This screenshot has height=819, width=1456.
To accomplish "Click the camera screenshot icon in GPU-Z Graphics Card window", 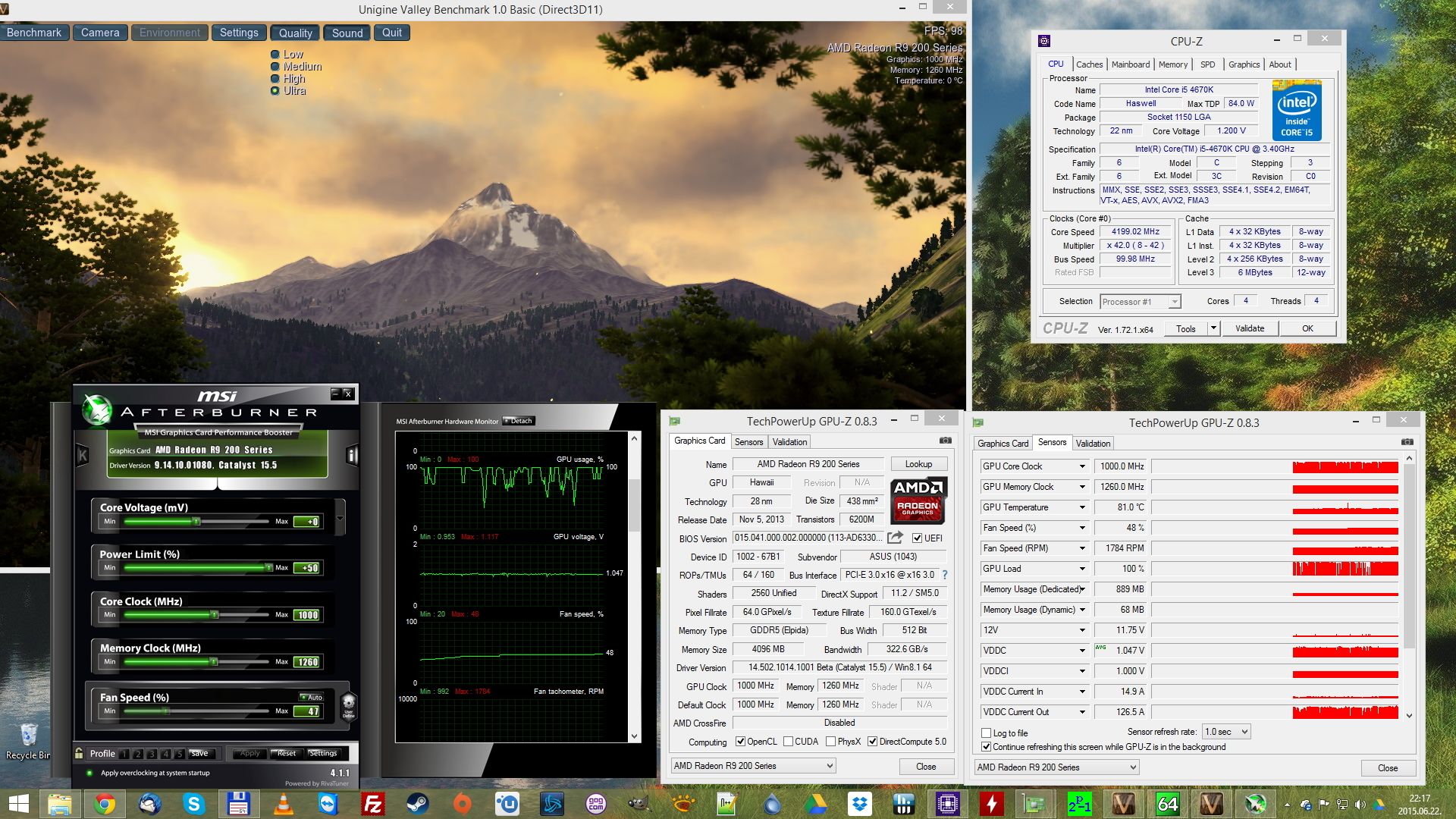I will [945, 441].
